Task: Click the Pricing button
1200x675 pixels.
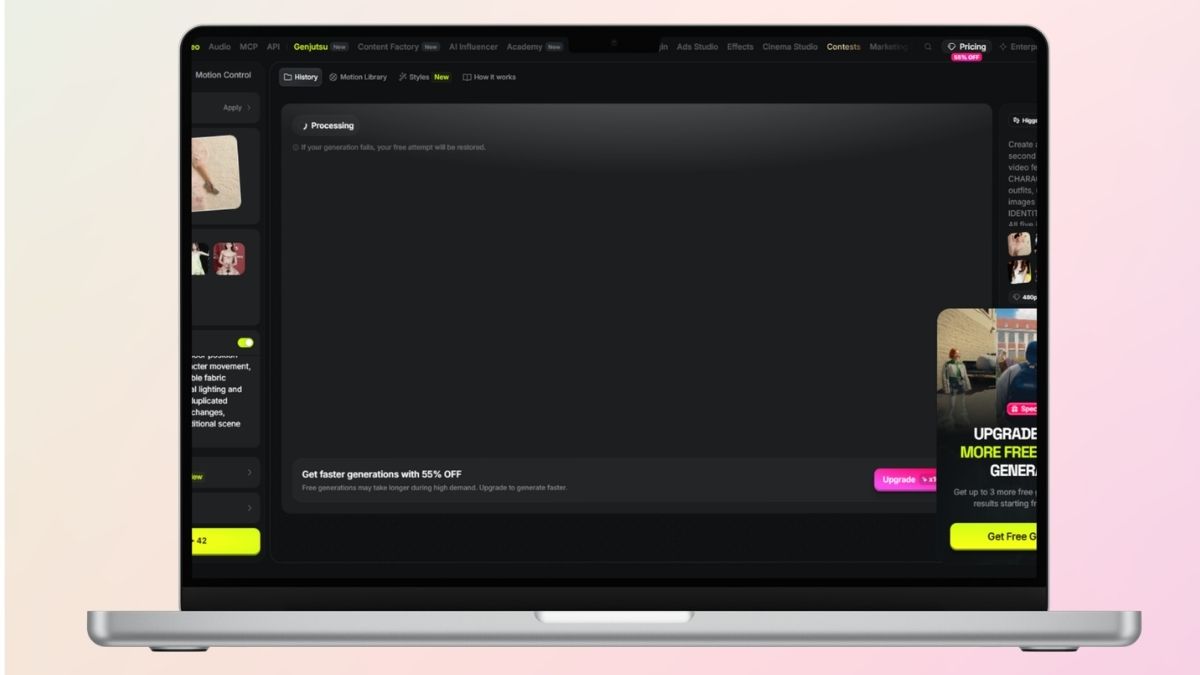Action: pyautogui.click(x=966, y=47)
